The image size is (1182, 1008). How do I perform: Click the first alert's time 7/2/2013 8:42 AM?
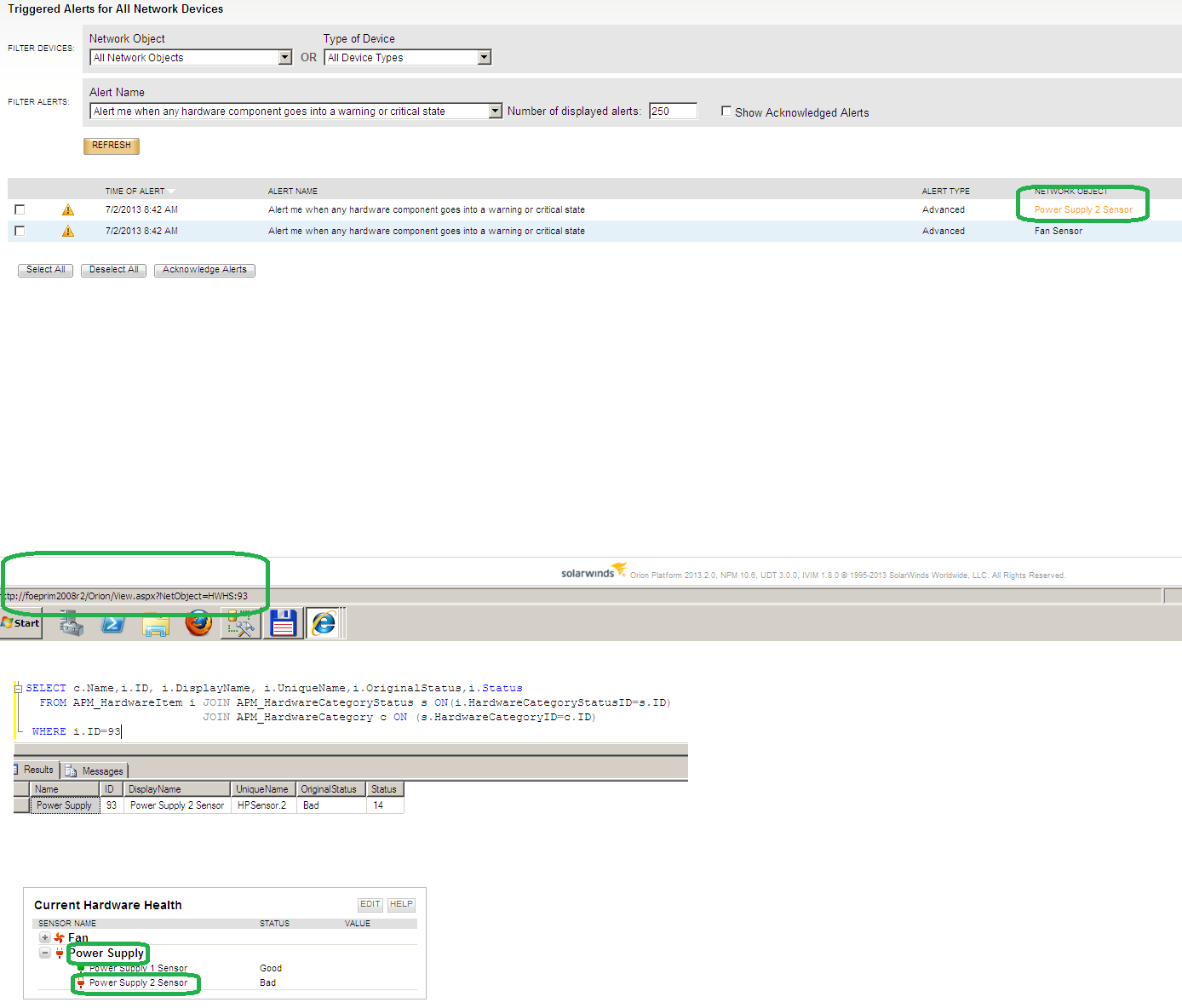pos(141,209)
